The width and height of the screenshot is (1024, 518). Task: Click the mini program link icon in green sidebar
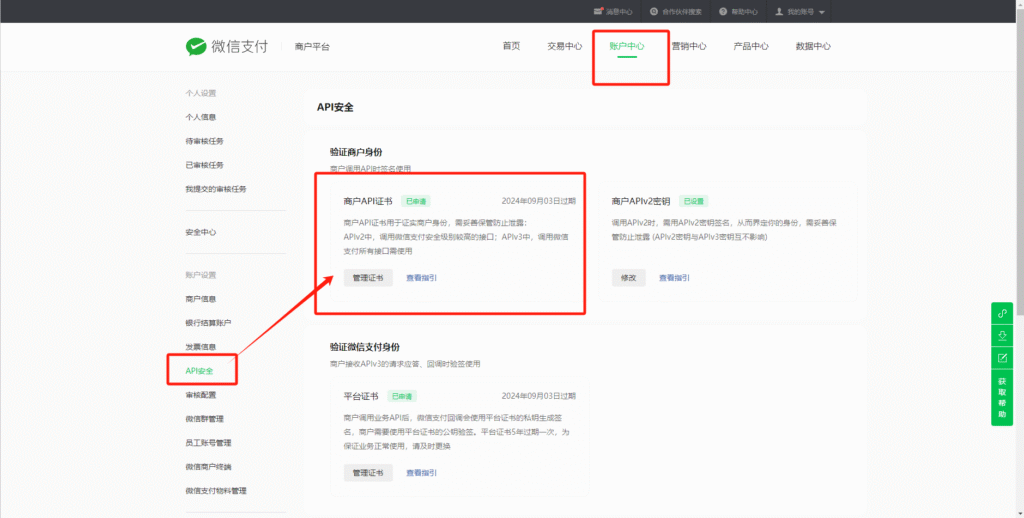coord(1002,314)
